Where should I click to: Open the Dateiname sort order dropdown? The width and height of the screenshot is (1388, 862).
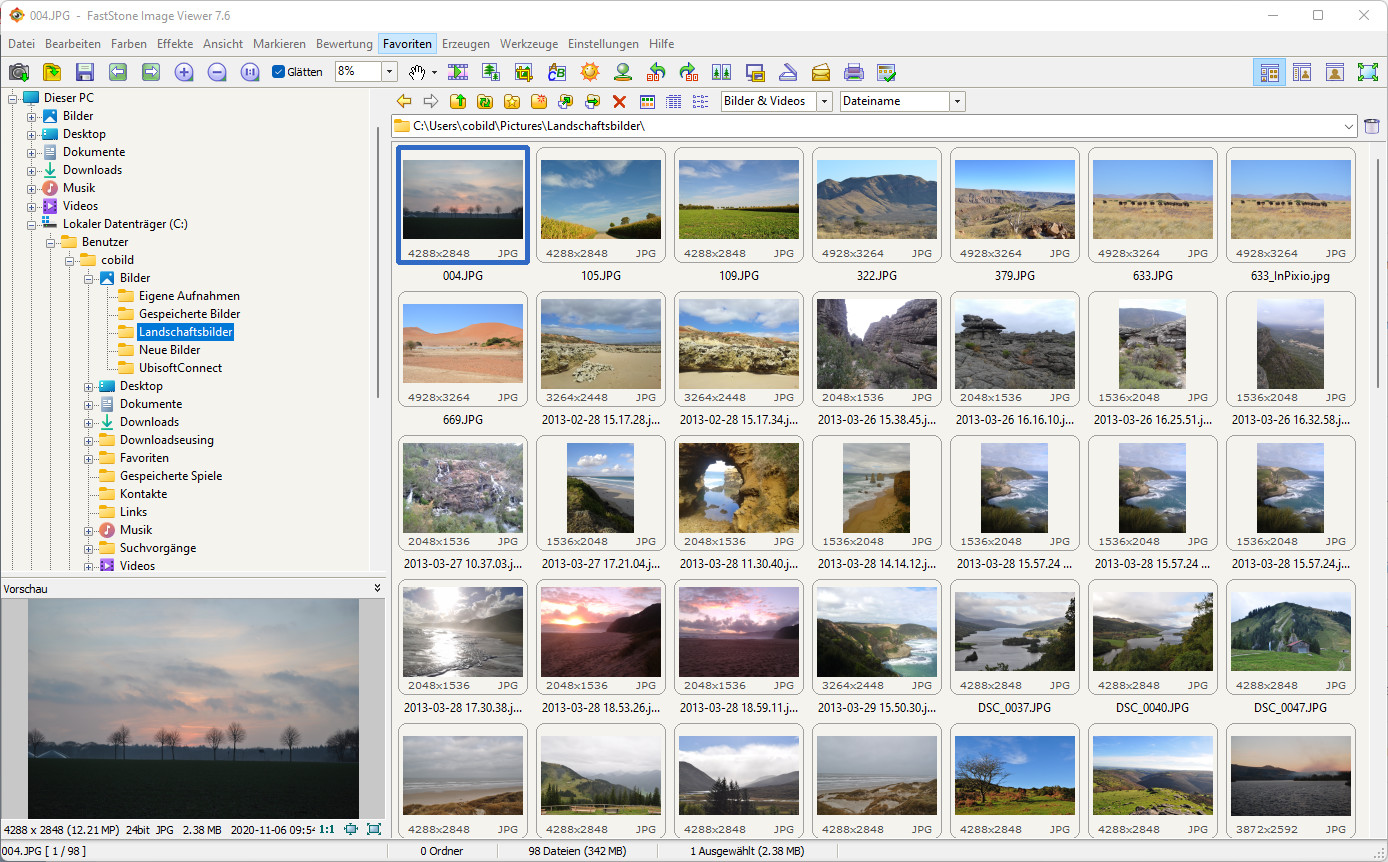point(957,101)
